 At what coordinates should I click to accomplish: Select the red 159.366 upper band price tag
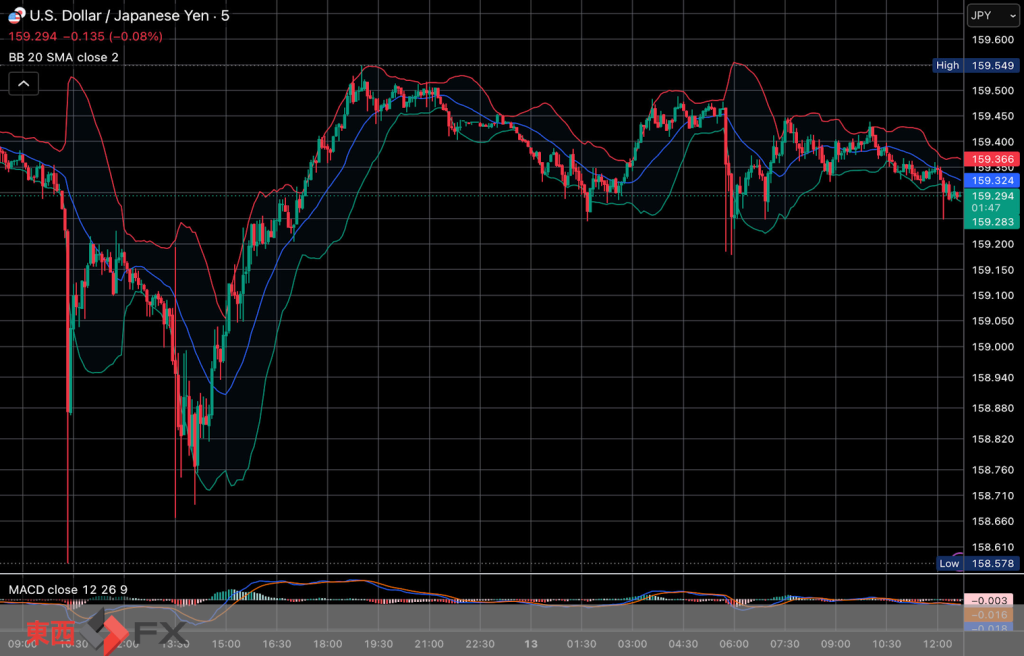tap(991, 159)
